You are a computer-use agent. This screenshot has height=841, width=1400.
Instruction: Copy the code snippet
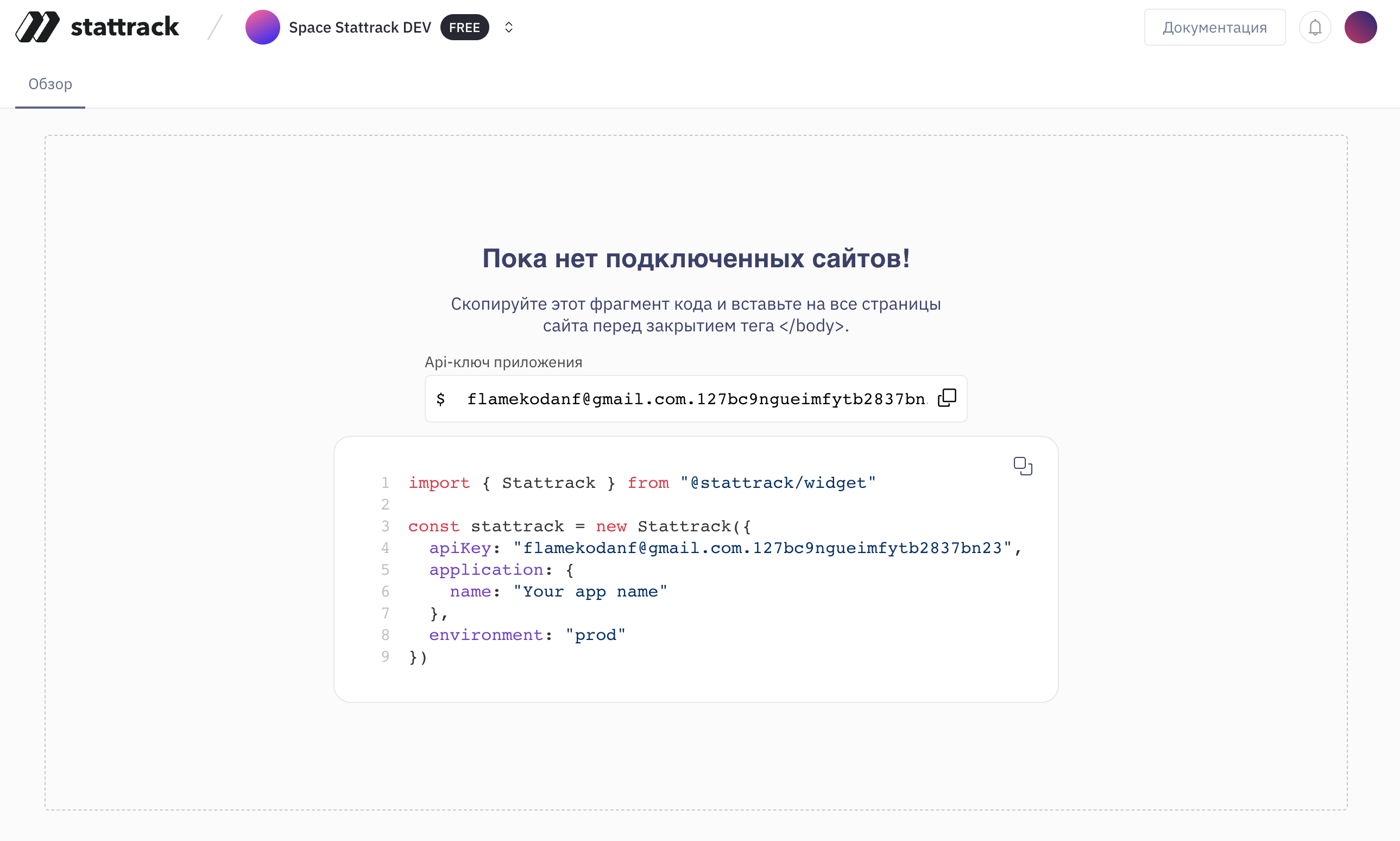[1023, 466]
